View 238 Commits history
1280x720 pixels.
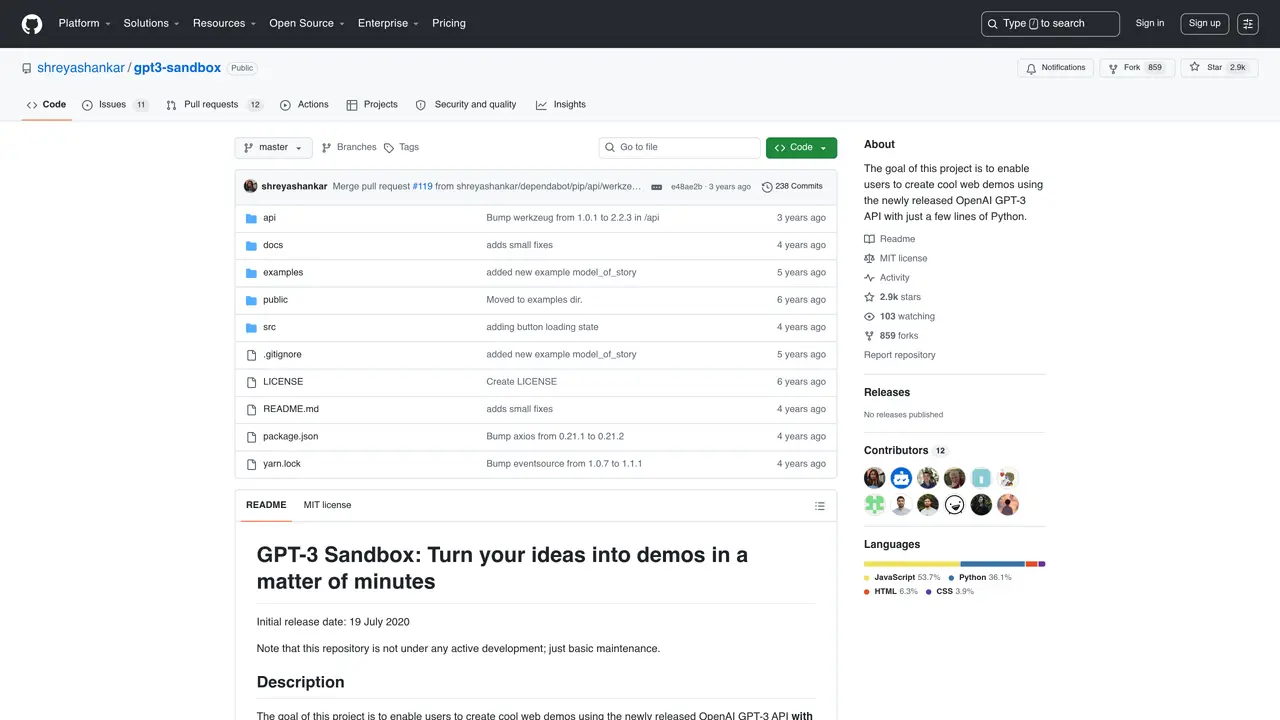click(792, 187)
